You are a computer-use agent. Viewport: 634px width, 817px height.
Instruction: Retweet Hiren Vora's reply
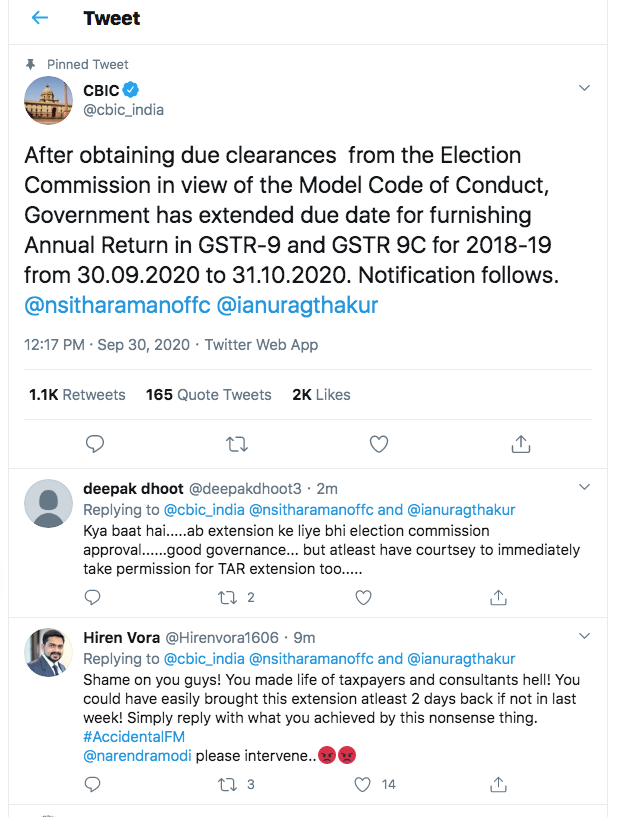pyautogui.click(x=229, y=784)
